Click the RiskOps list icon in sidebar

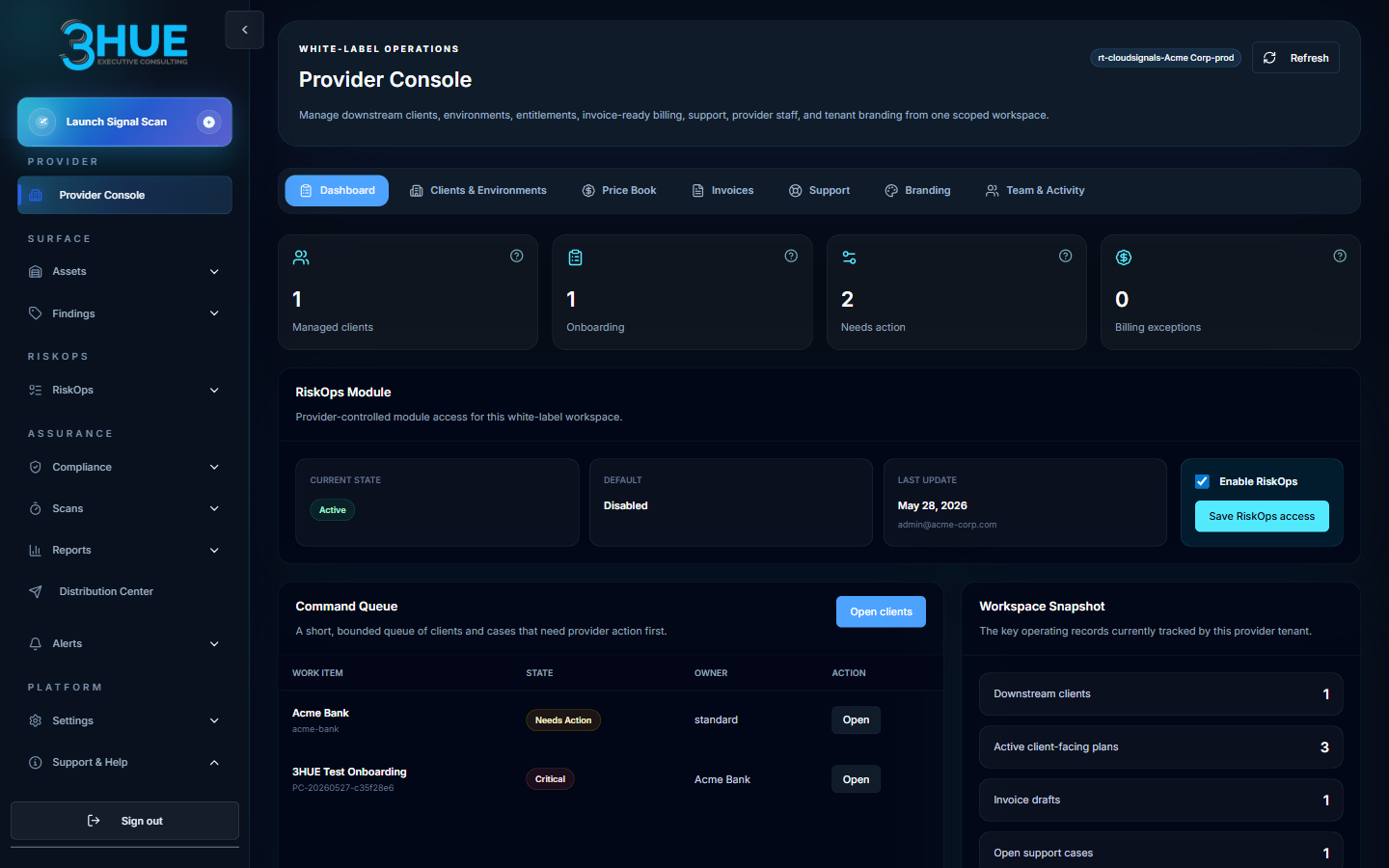[36, 391]
